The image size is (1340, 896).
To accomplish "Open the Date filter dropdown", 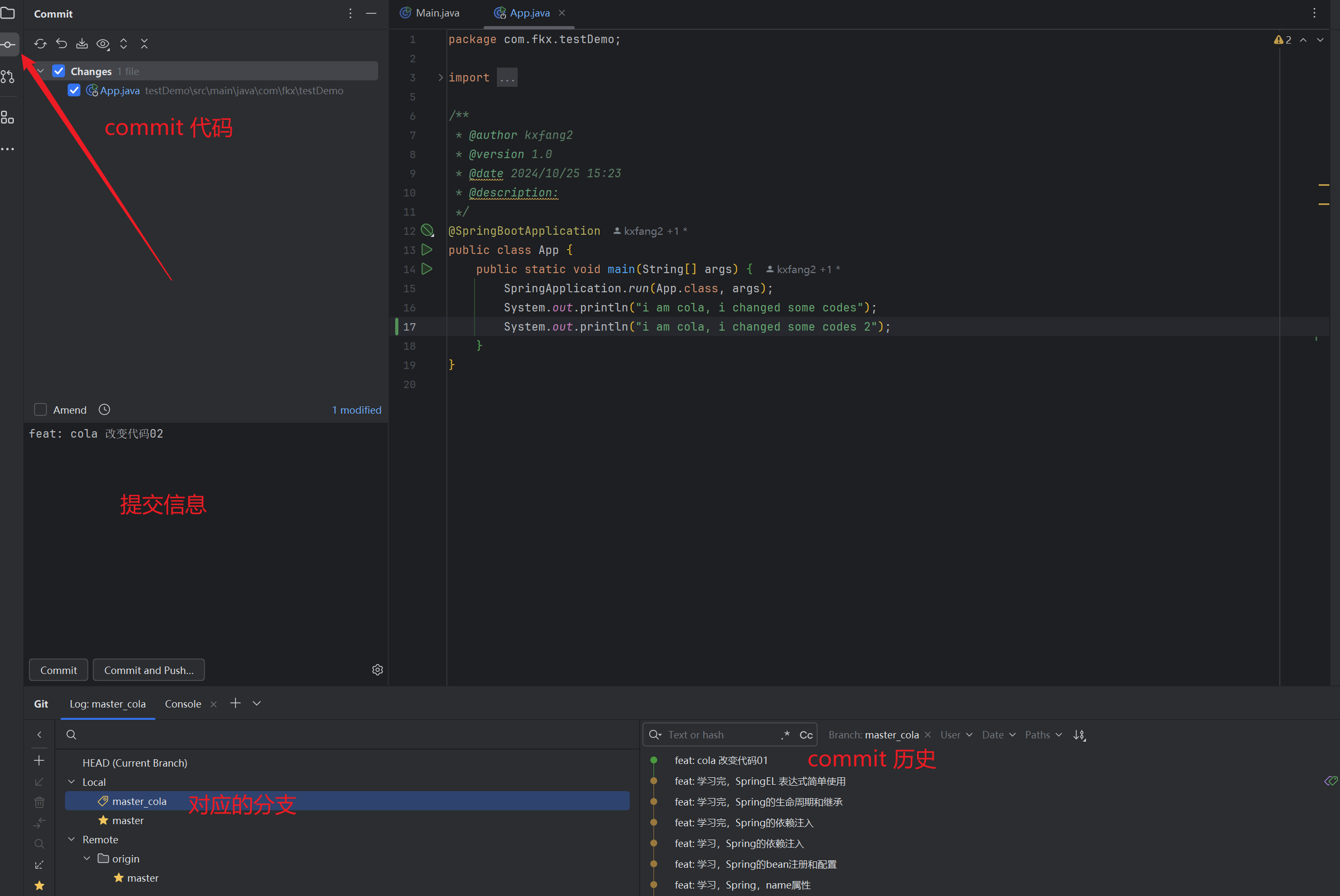I will coord(998,735).
